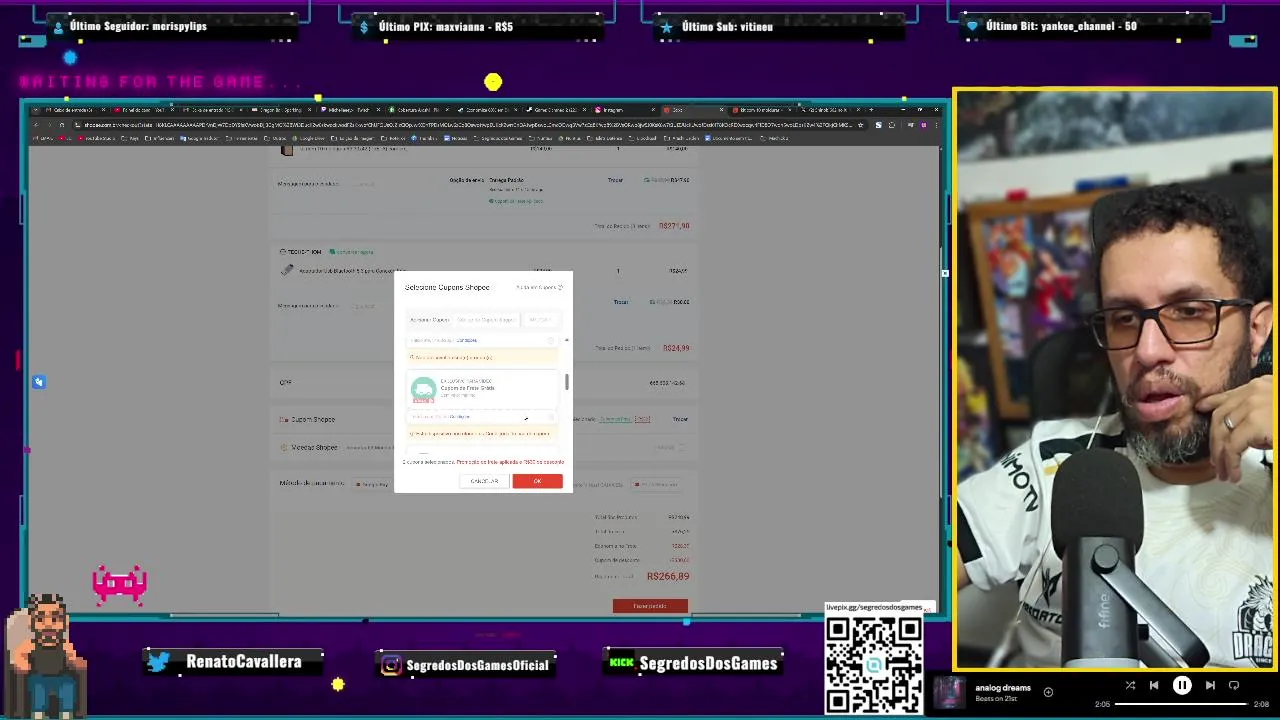Click the R$266,89 total amount
This screenshot has width=1280, height=720.
click(x=668, y=577)
